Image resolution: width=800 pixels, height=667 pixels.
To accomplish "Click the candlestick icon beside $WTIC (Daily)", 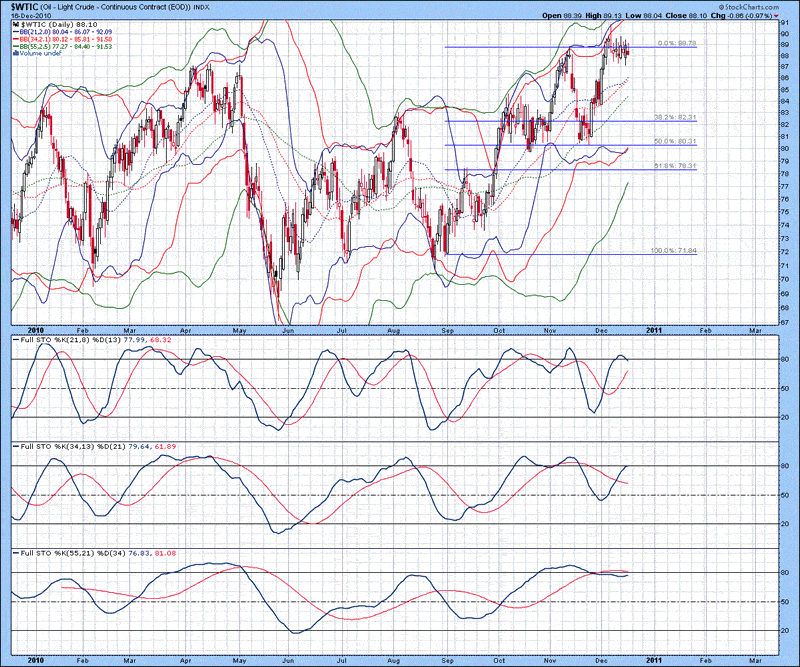I will click(x=14, y=26).
